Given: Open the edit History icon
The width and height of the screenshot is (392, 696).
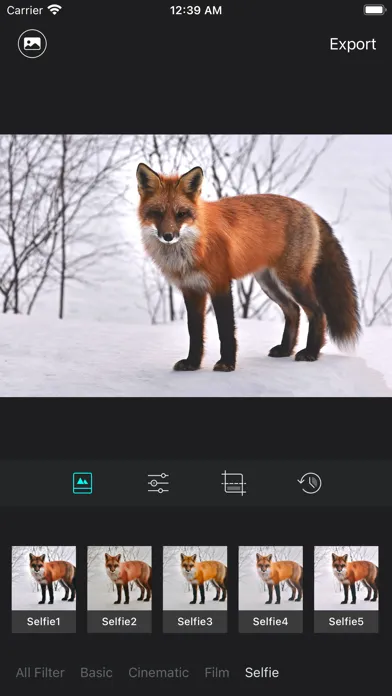Looking at the screenshot, I should point(309,483).
